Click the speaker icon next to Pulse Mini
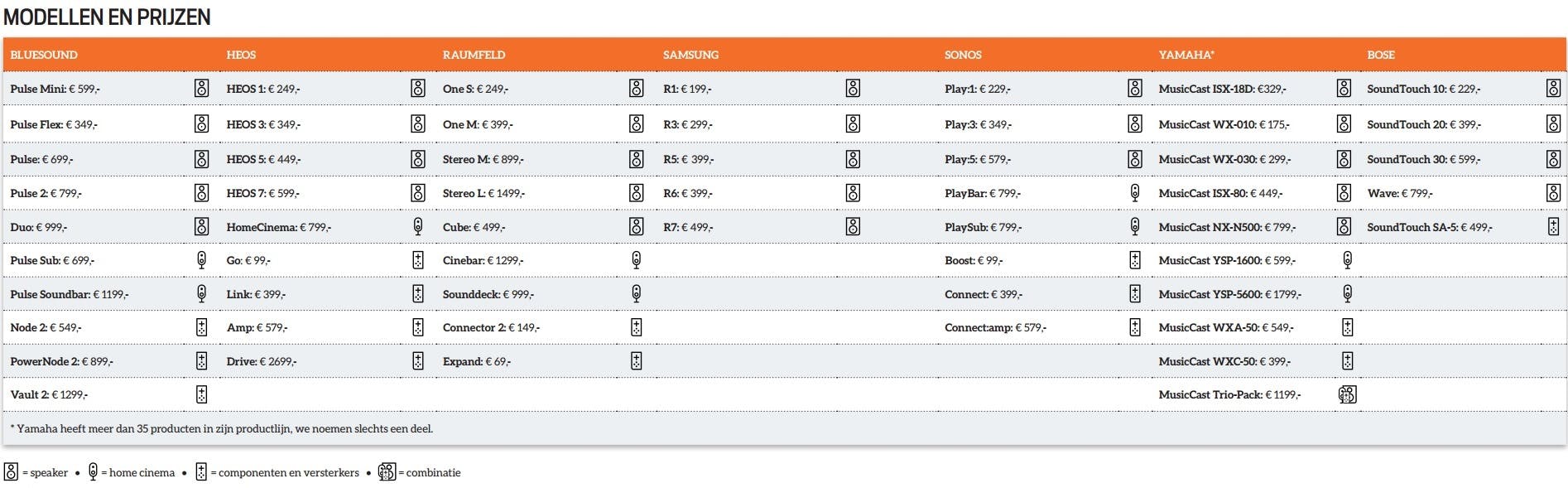Image resolution: width=1568 pixels, height=488 pixels. [201, 89]
